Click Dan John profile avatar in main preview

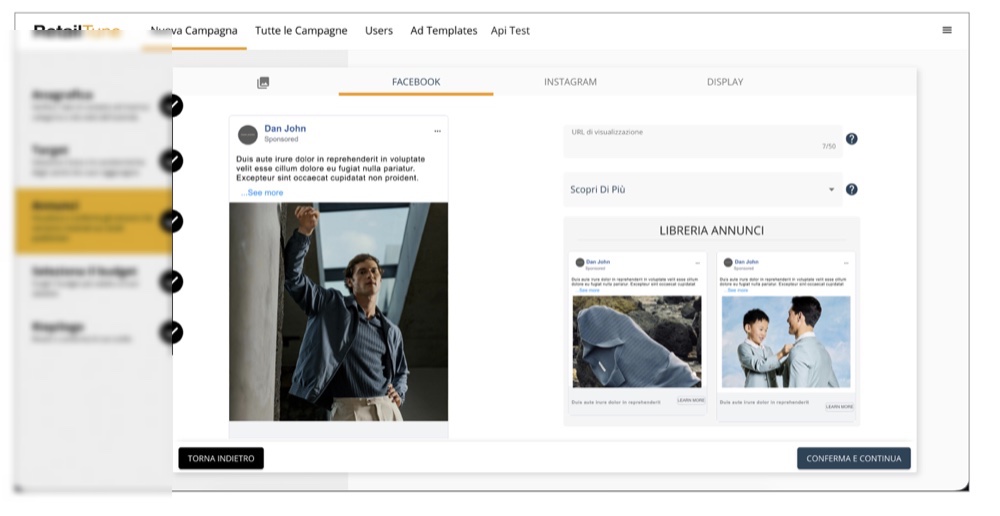coord(247,135)
